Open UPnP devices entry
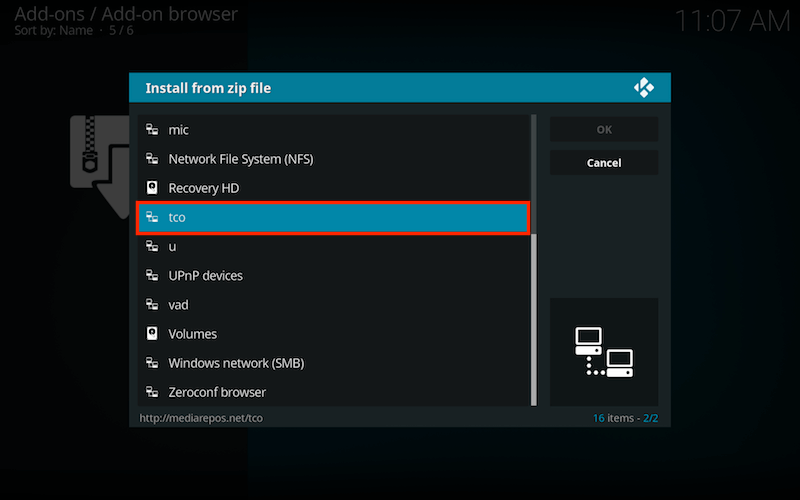800x500 pixels. [x=333, y=276]
